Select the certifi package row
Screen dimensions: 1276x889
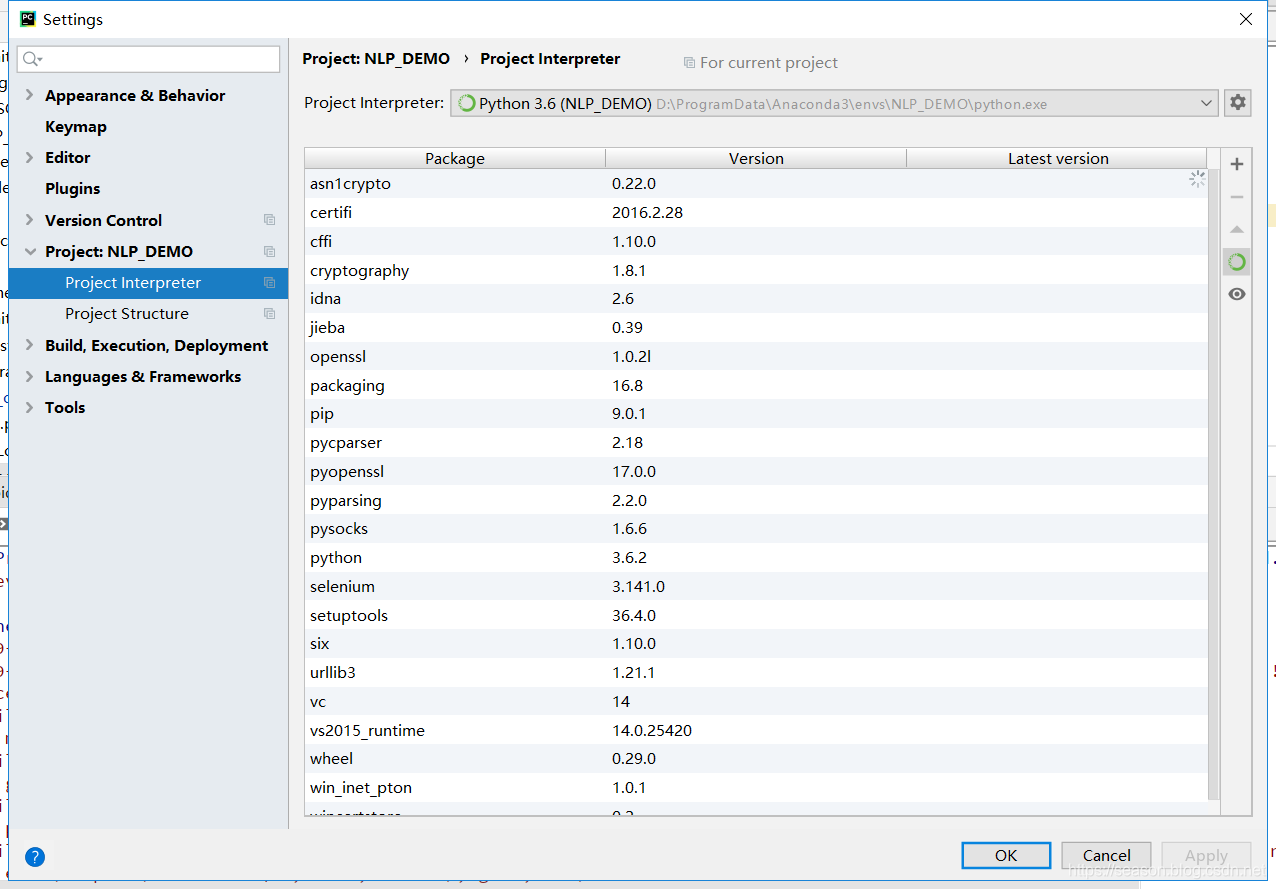[x=756, y=213]
